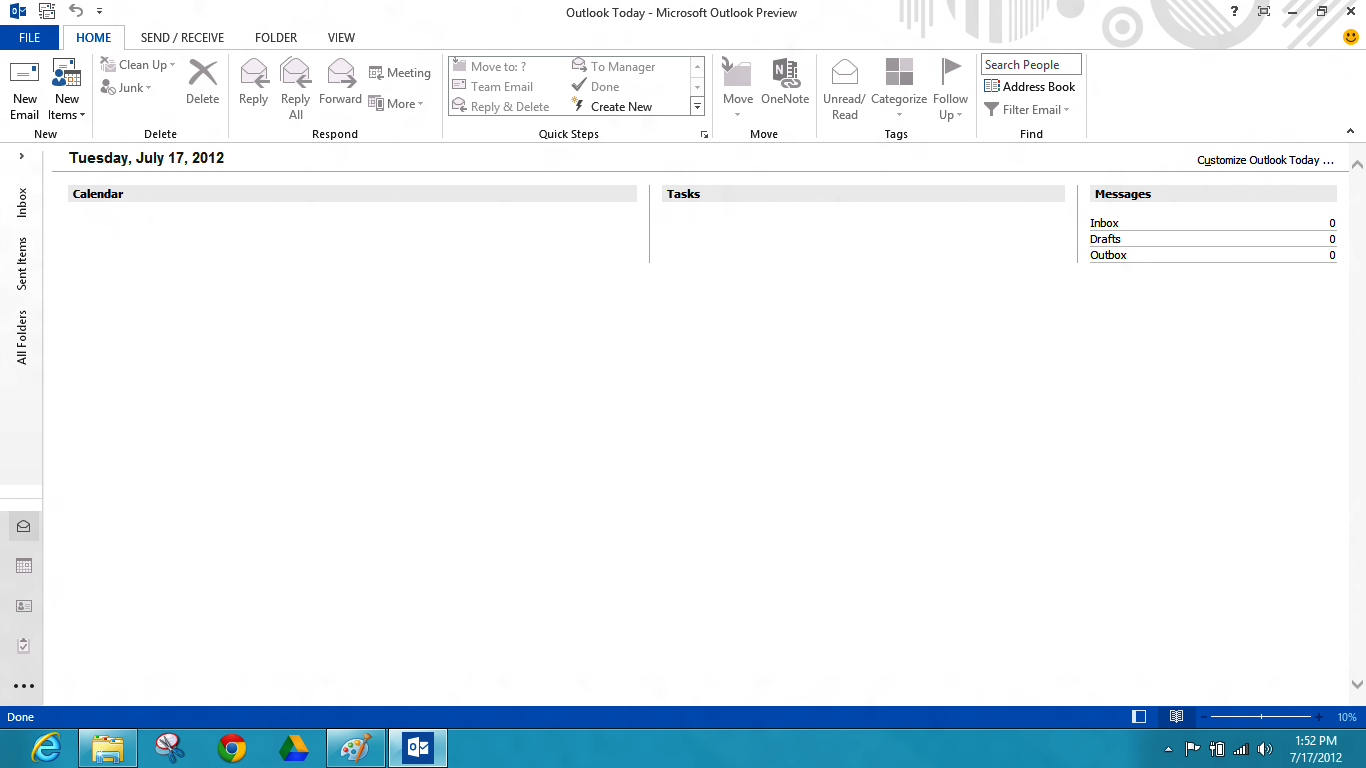
Task: Open the Move dropdown
Action: pos(738,89)
